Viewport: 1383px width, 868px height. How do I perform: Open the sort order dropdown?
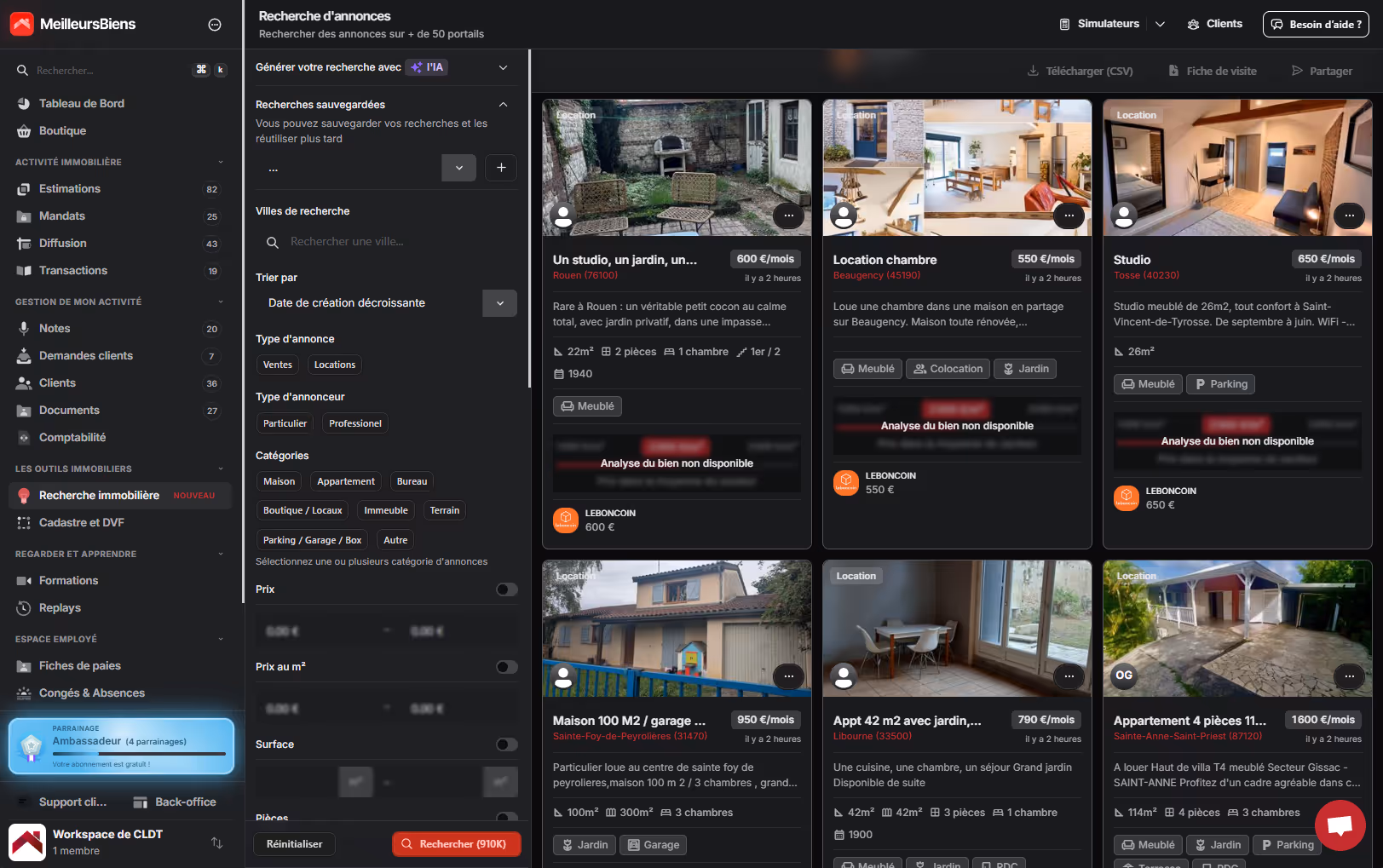pyautogui.click(x=499, y=302)
